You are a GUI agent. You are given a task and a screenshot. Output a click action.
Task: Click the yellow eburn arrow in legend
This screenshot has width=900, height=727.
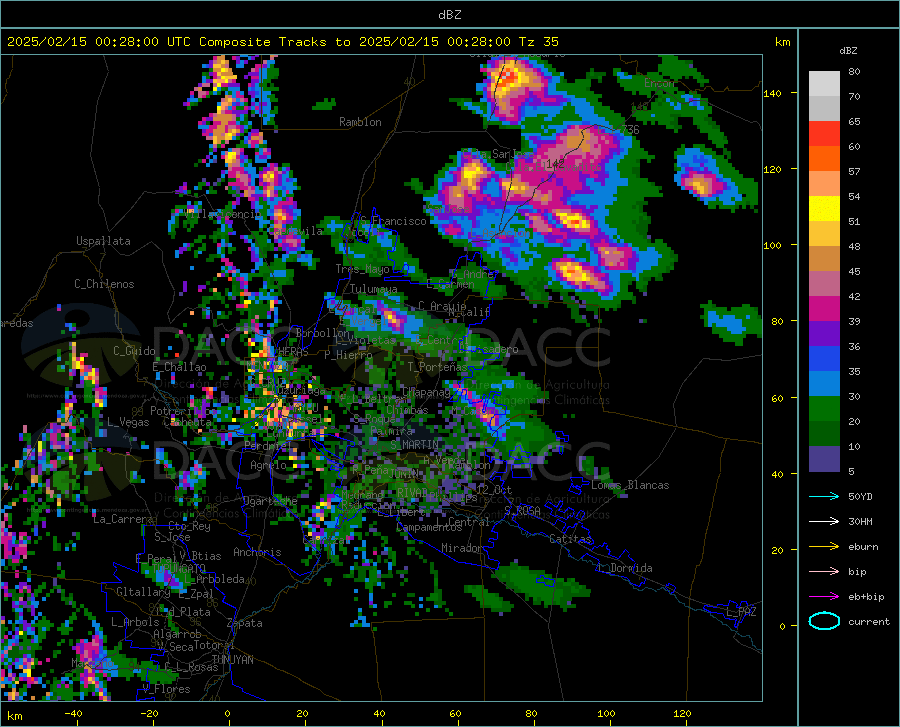point(824,546)
